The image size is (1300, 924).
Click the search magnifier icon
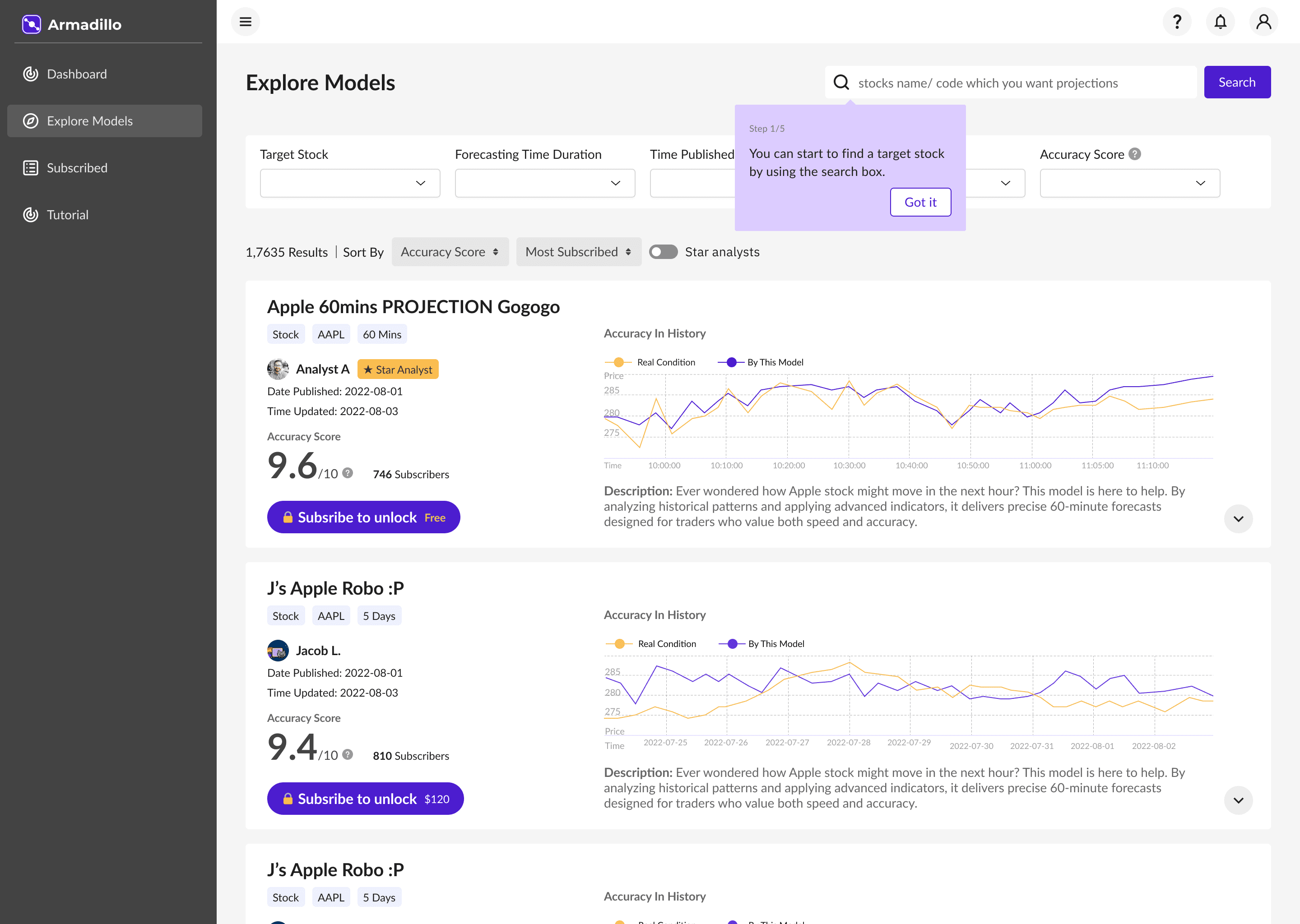click(841, 83)
